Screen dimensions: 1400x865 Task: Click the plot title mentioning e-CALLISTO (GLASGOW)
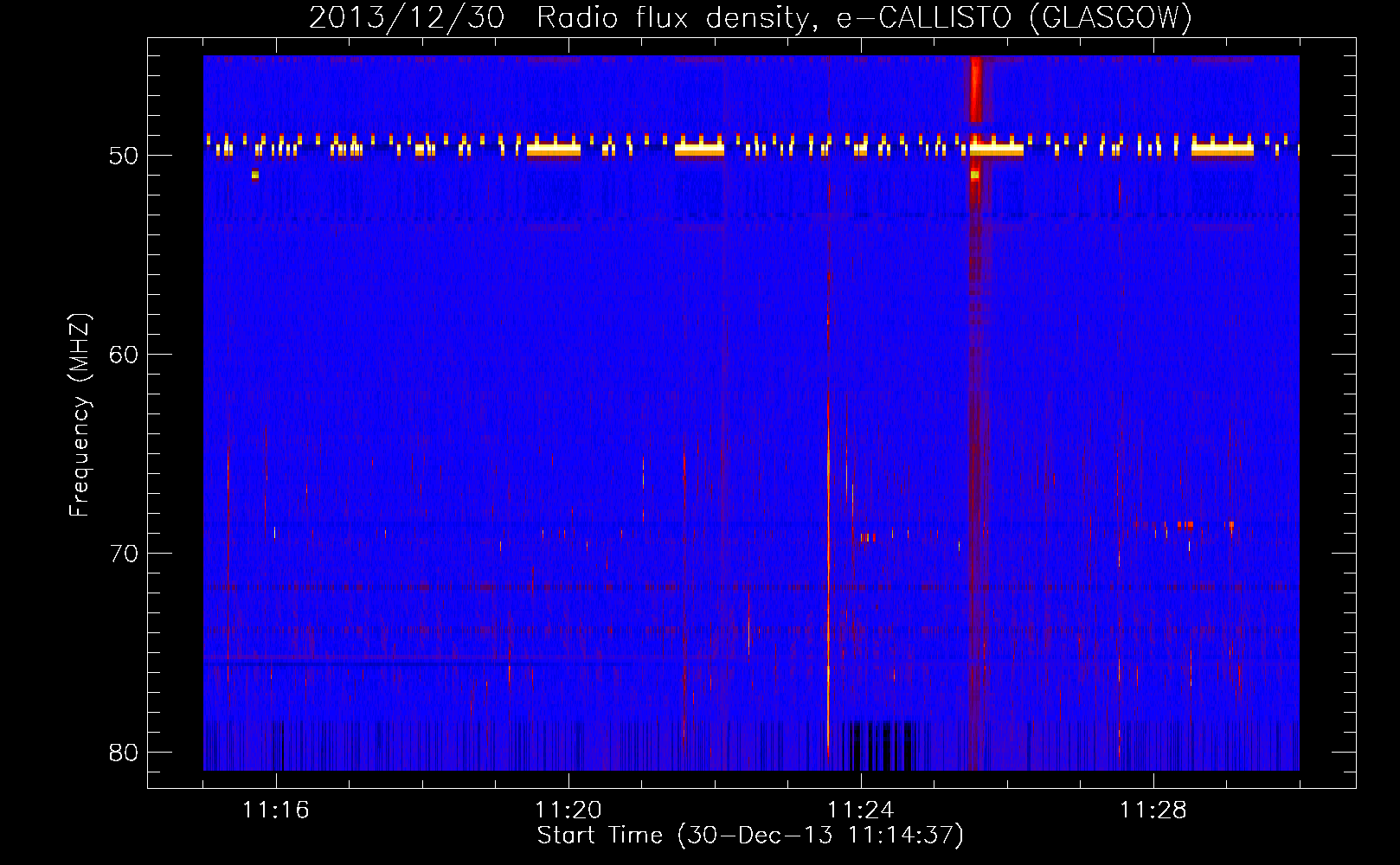click(750, 17)
